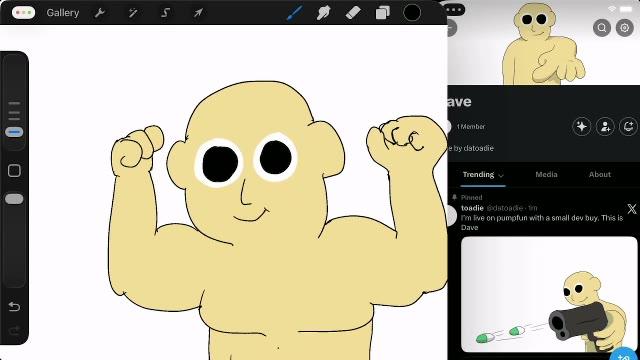The height and width of the screenshot is (360, 640).
Task: Adjust the brush opacity slider handle
Action: (x=14, y=199)
